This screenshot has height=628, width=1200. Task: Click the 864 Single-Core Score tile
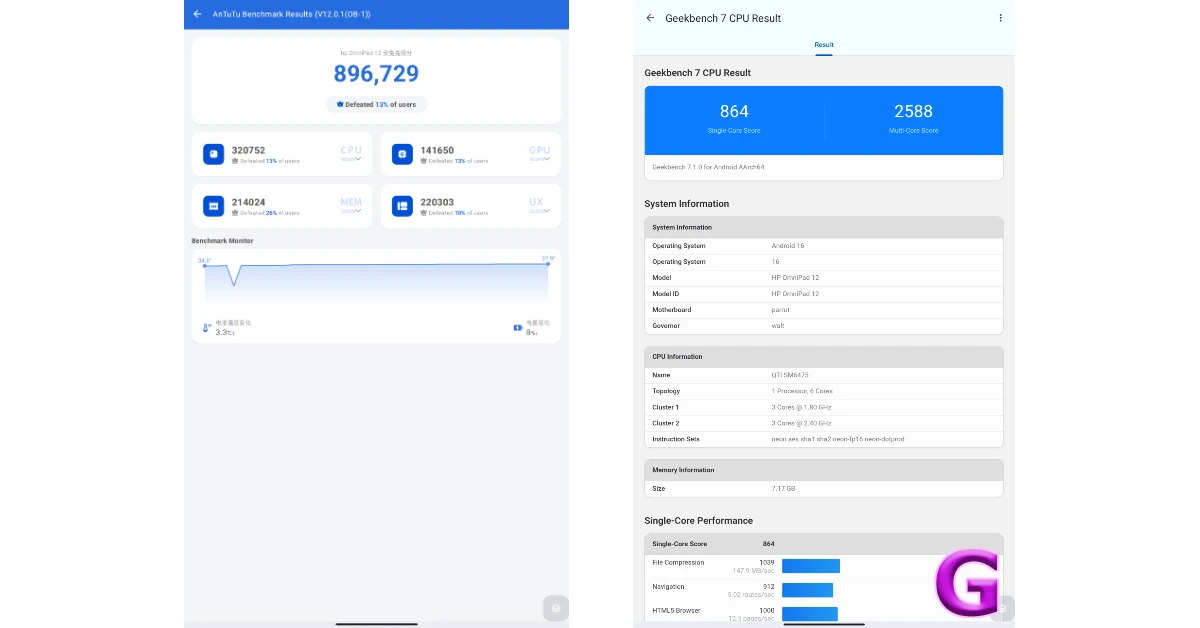tap(734, 120)
